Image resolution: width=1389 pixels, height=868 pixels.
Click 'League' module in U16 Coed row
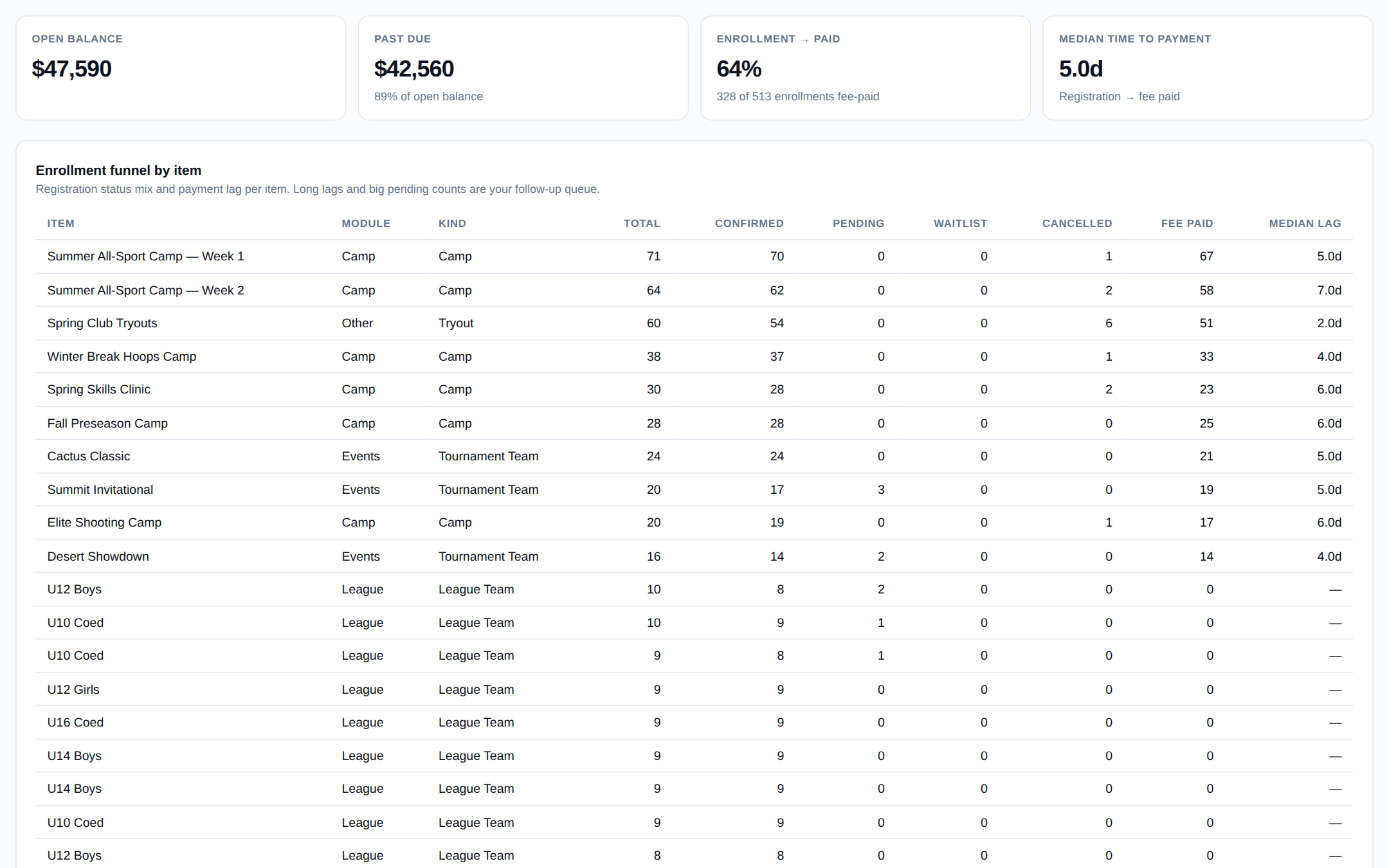362,723
